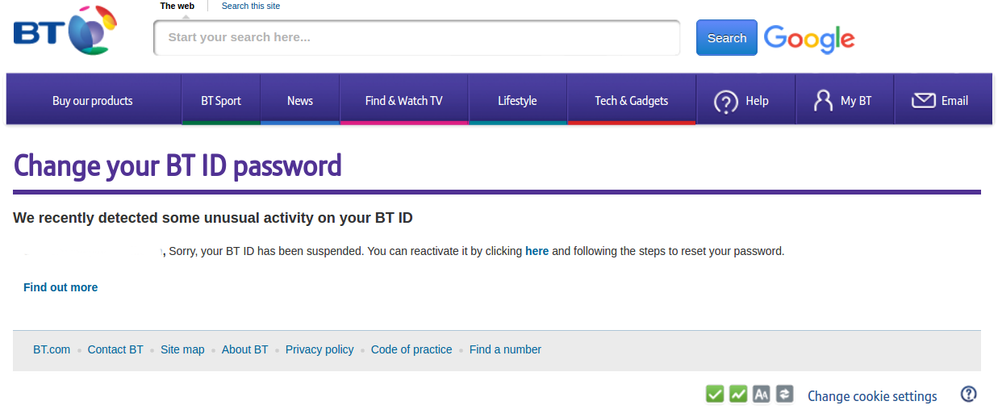998x410 pixels.
Task: Click the Google logo
Action: pos(809,39)
